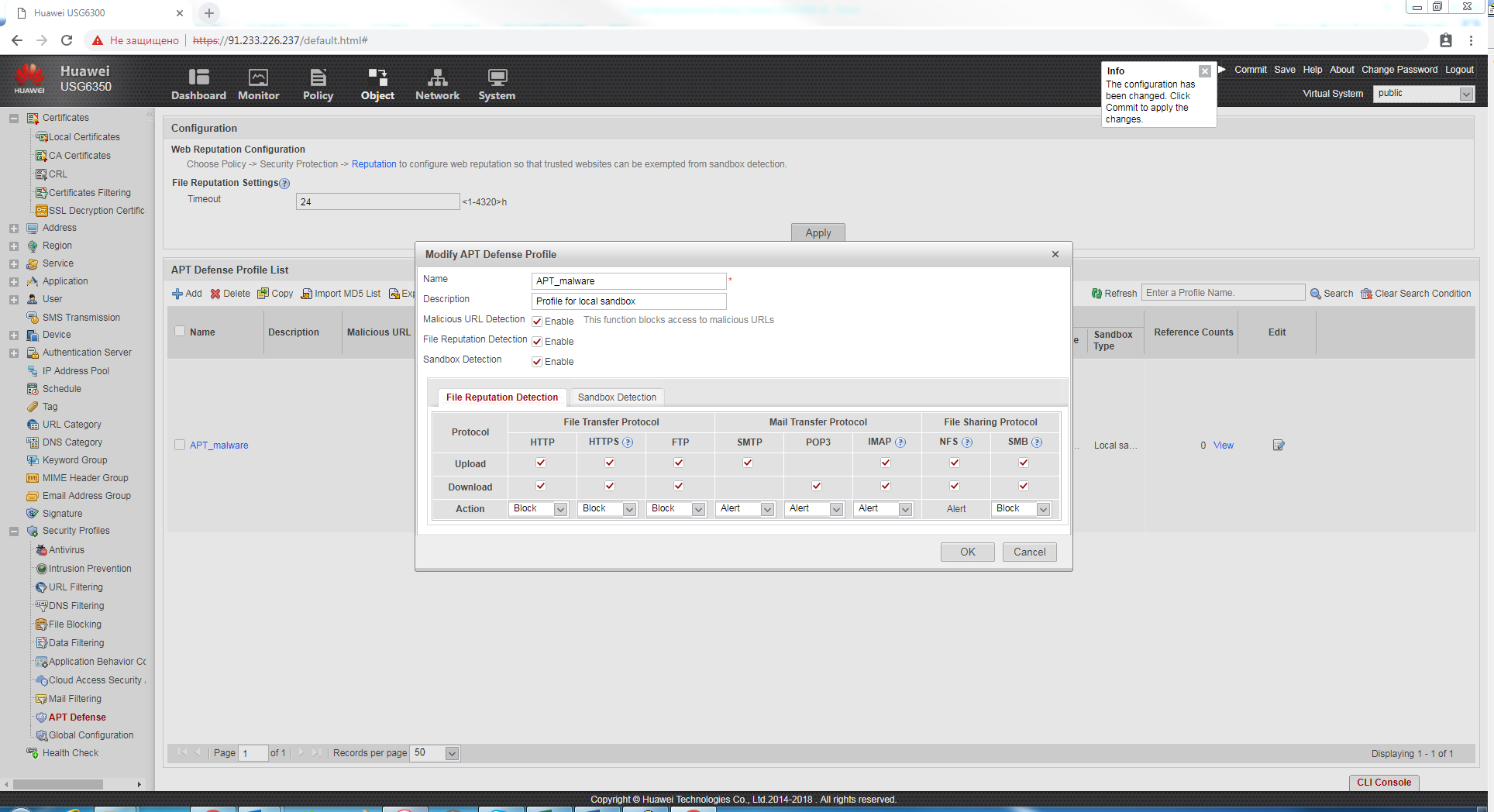The height and width of the screenshot is (812, 1494).
Task: Toggle Malicious URL Detection Enable checkbox
Action: [537, 322]
